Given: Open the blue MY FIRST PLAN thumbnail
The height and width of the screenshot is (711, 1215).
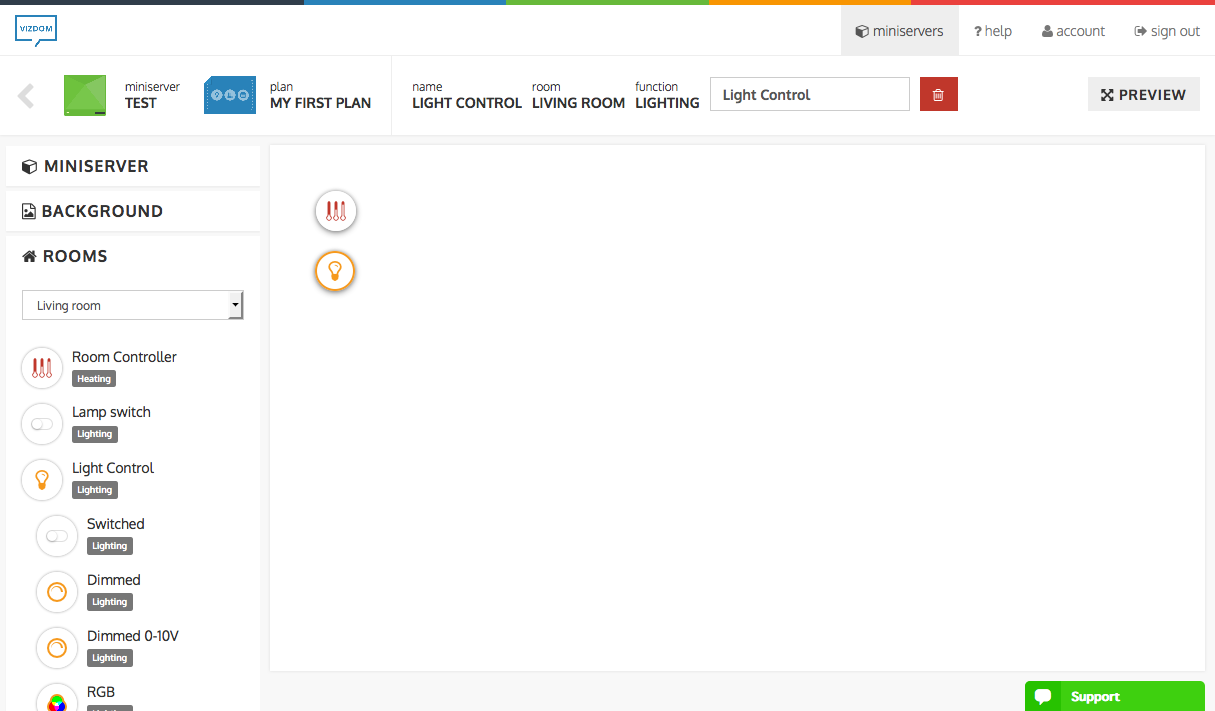Looking at the screenshot, I should tap(230, 95).
